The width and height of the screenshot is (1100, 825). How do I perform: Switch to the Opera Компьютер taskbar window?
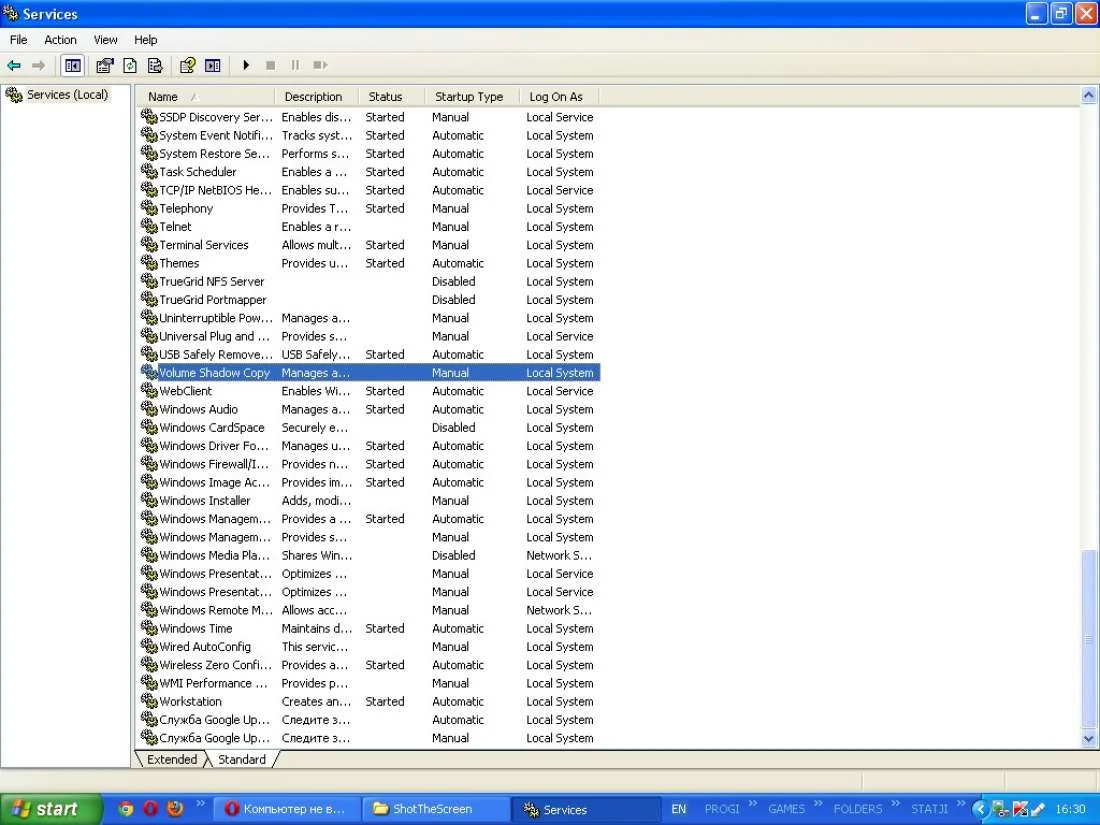click(286, 809)
